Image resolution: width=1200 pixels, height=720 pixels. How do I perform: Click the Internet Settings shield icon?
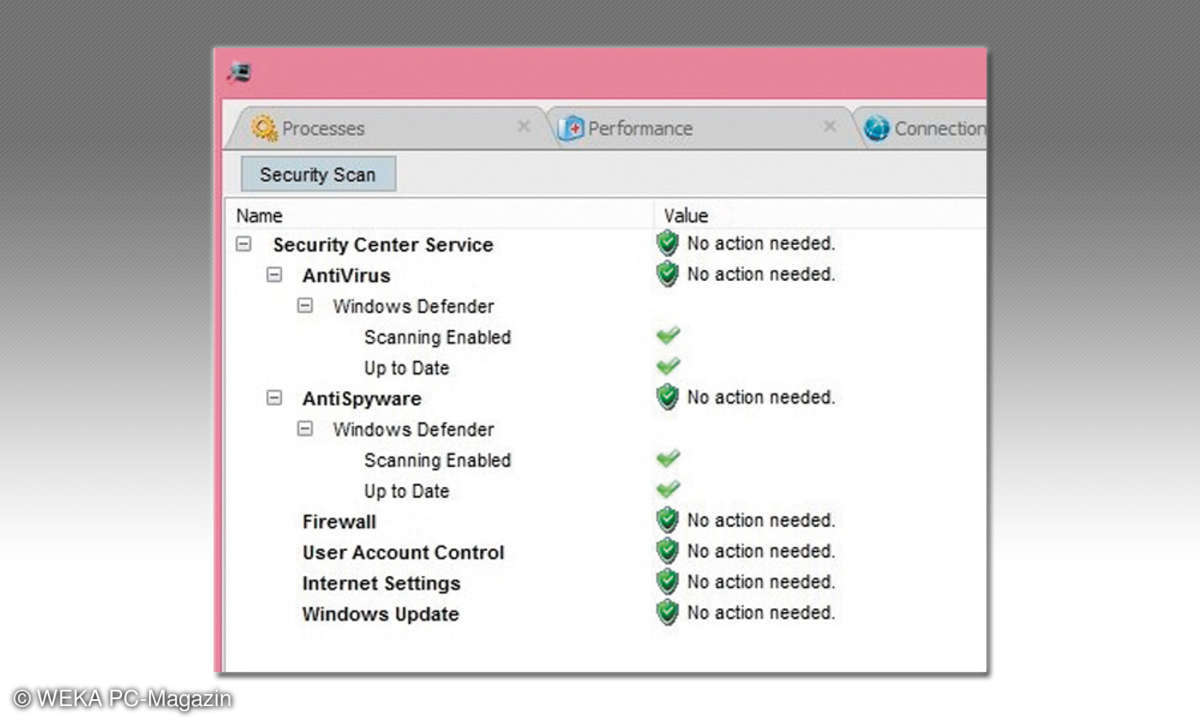667,582
